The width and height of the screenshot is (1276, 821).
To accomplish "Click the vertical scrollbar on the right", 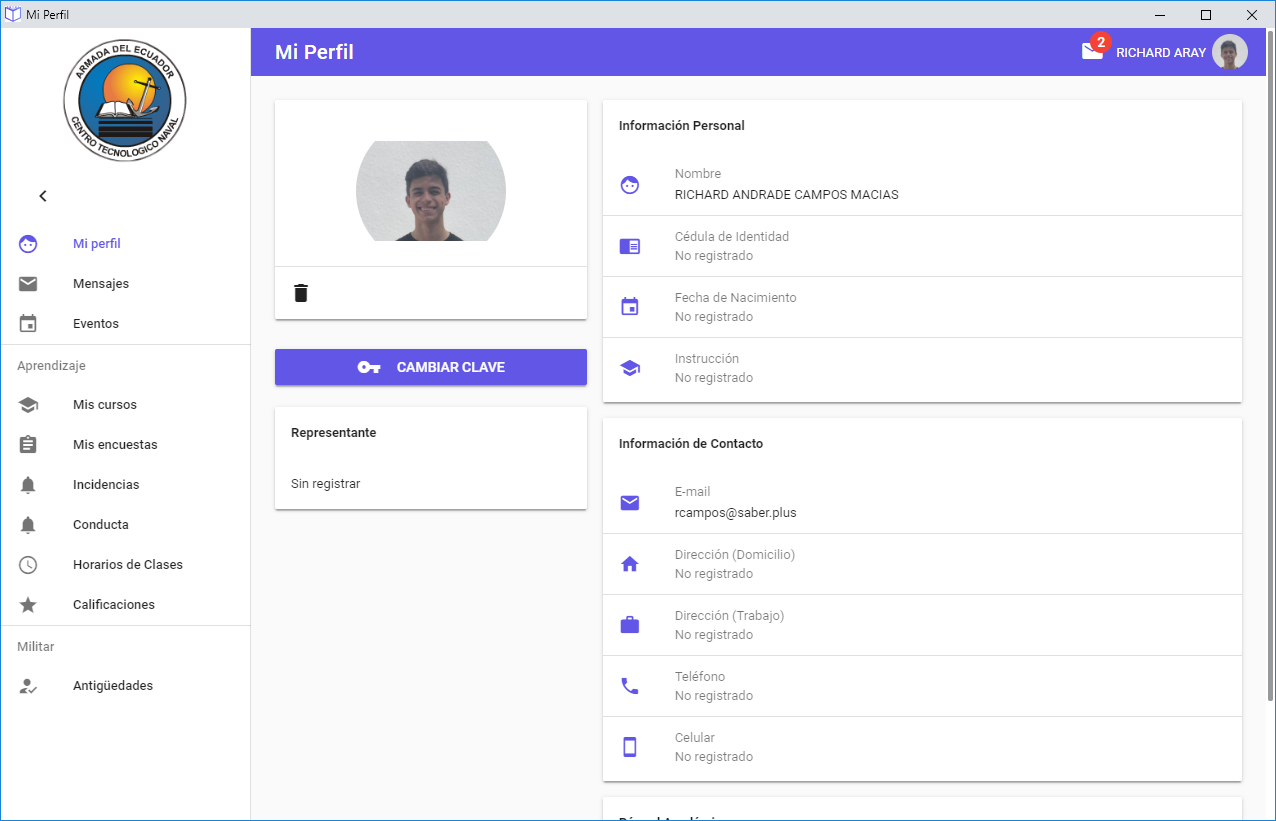I will click(1271, 366).
